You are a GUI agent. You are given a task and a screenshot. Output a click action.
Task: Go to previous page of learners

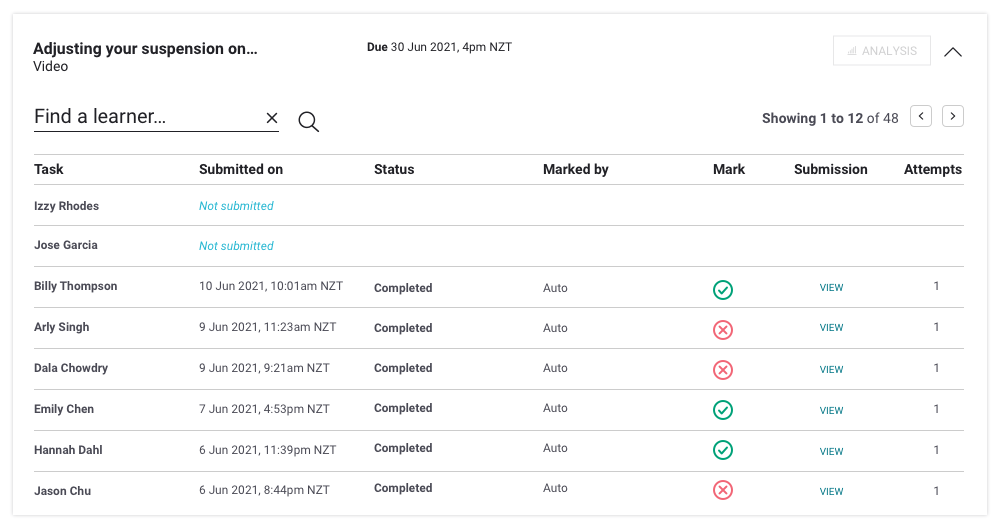point(921,117)
